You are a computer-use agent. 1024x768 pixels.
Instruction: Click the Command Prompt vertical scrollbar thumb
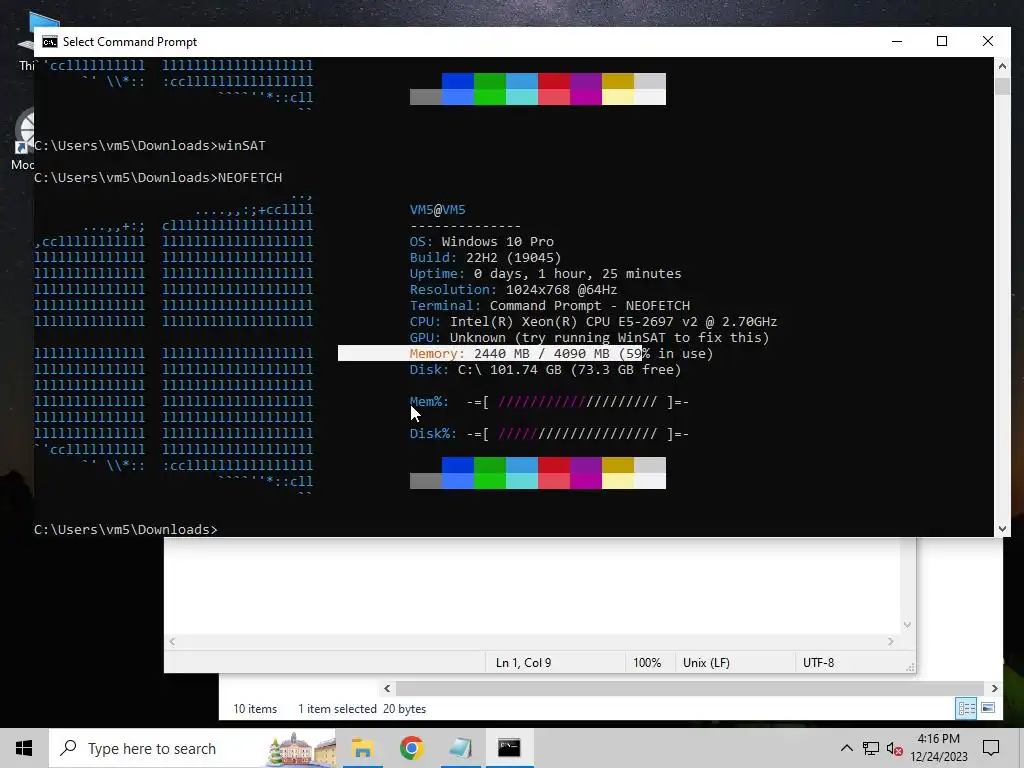tap(1002, 86)
